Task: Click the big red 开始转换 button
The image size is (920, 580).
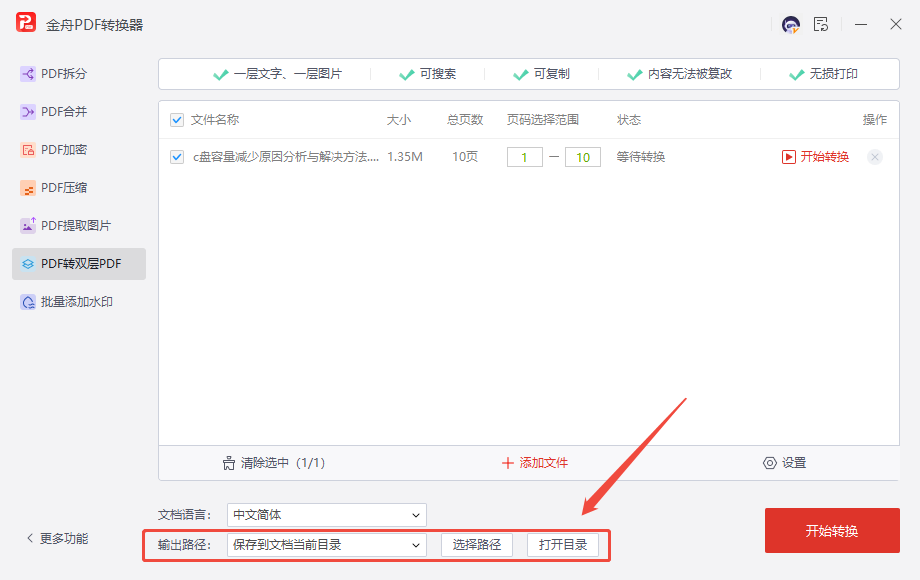Action: [832, 531]
